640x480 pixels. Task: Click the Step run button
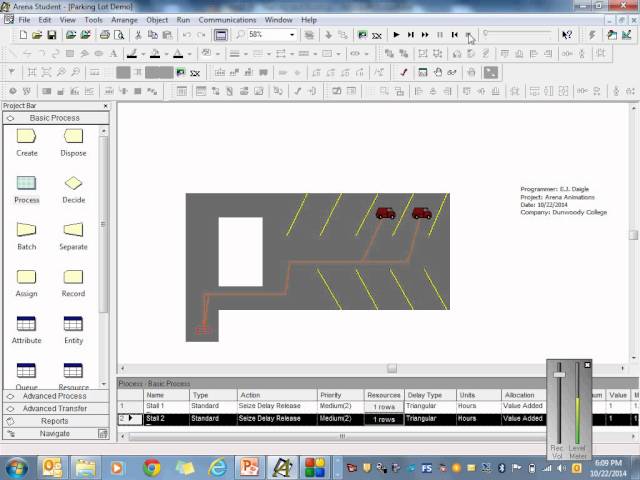pos(411,35)
